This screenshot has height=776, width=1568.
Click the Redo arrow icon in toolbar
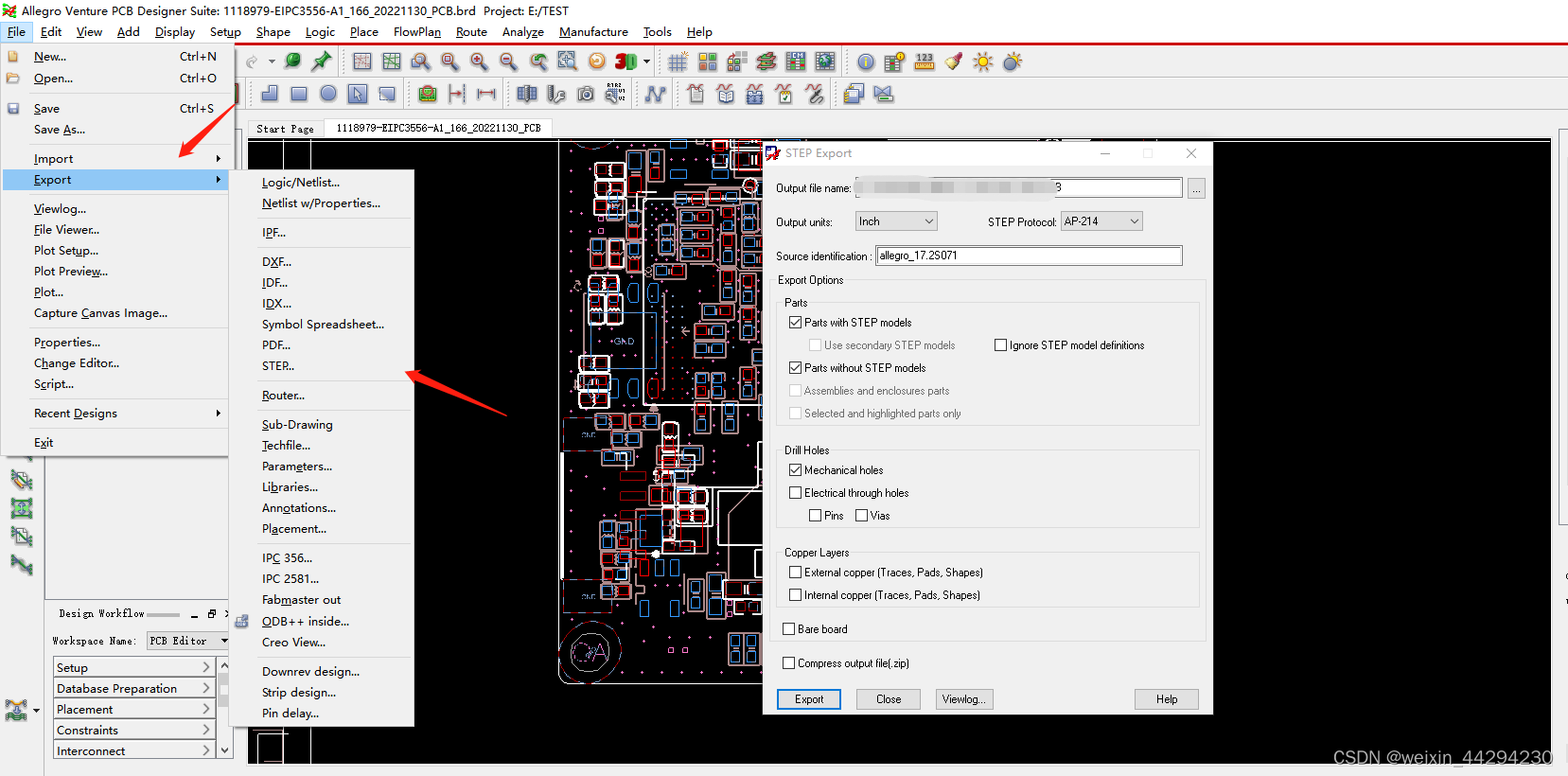pyautogui.click(x=252, y=62)
